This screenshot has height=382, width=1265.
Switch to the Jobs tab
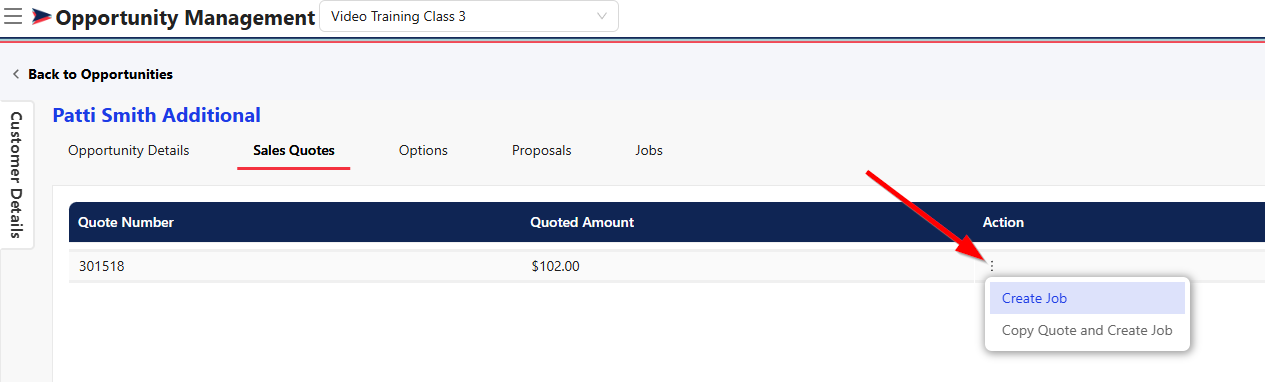click(x=649, y=151)
